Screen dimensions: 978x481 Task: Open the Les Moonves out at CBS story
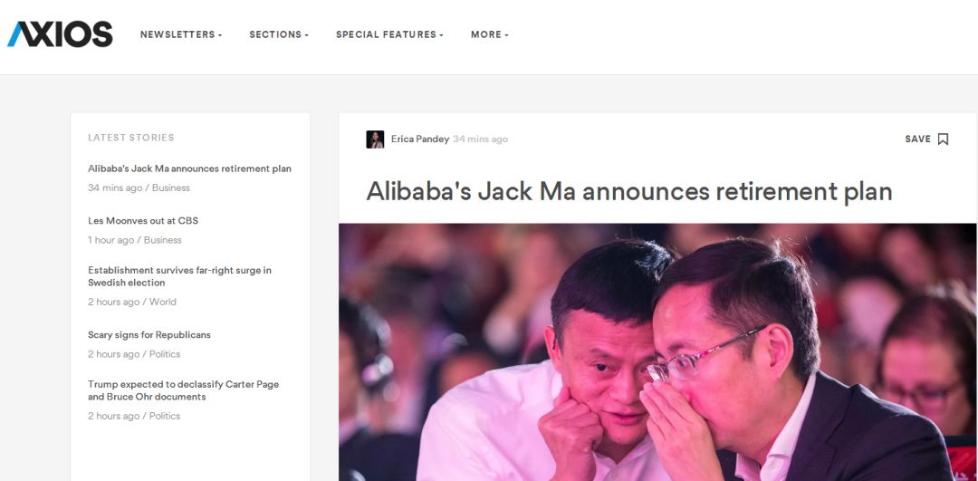tap(143, 221)
